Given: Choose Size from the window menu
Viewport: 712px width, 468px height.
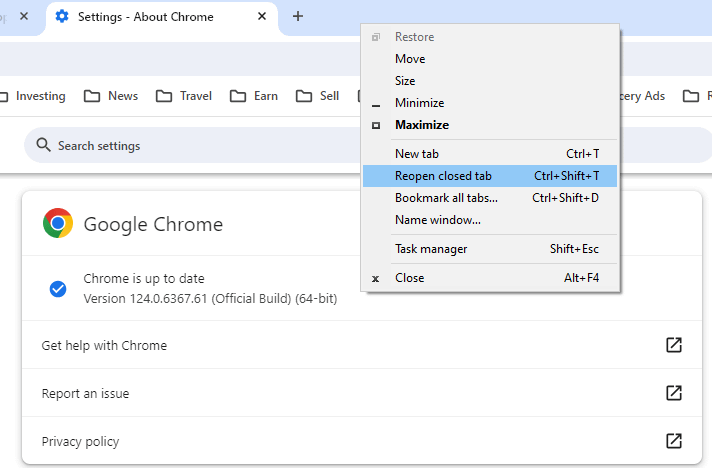Looking at the screenshot, I should click(490, 81).
